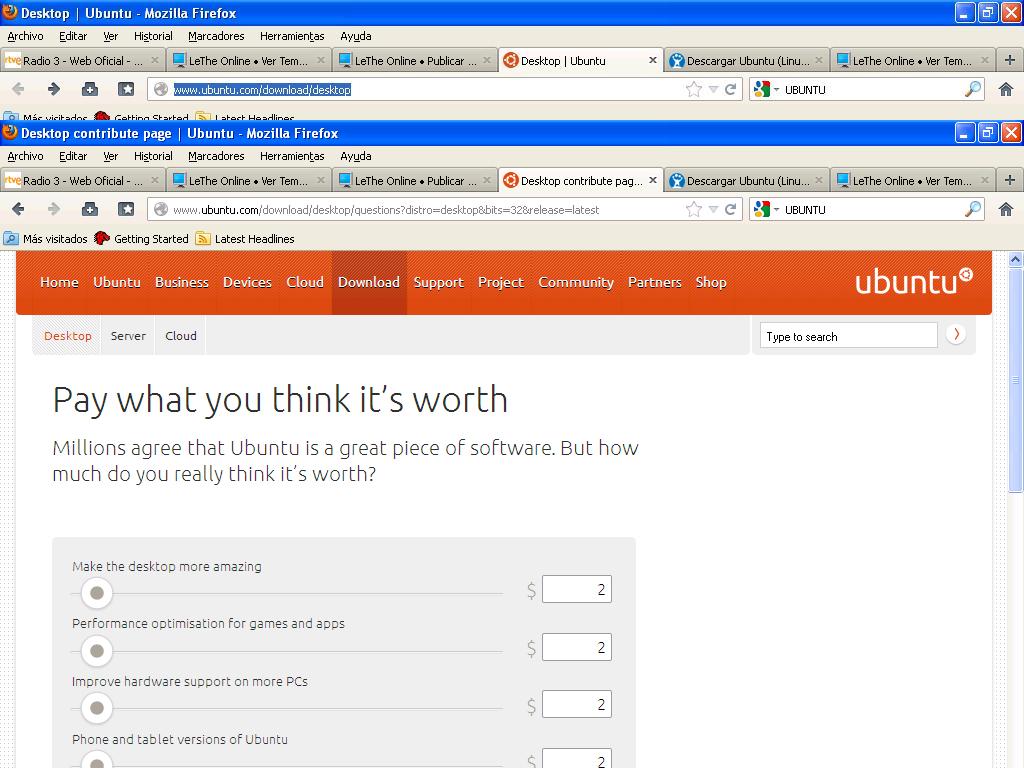Open Historial menu in contribute page window
Image resolution: width=1024 pixels, height=768 pixels.
click(x=153, y=156)
